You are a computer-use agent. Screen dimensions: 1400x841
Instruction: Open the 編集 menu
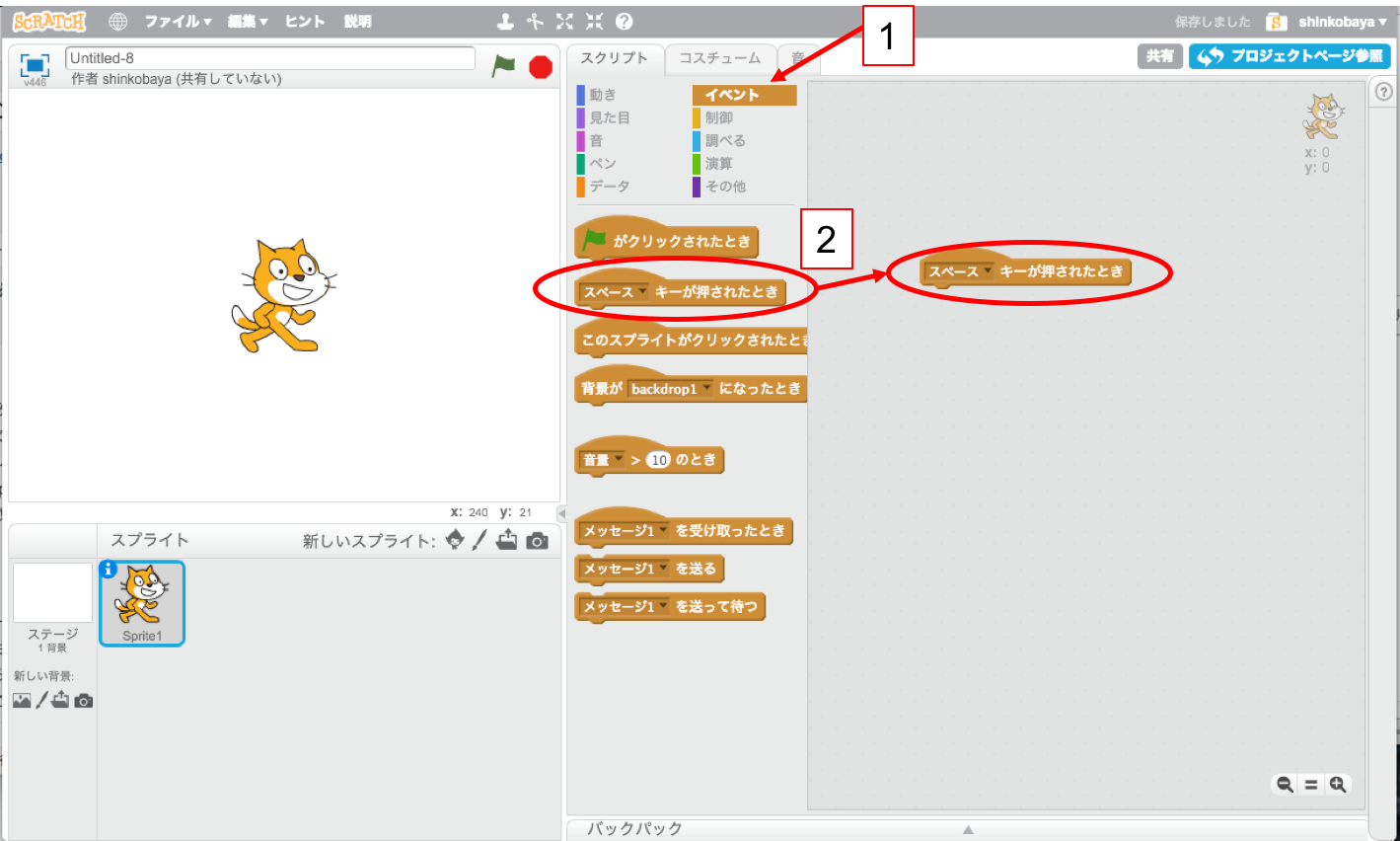248,21
